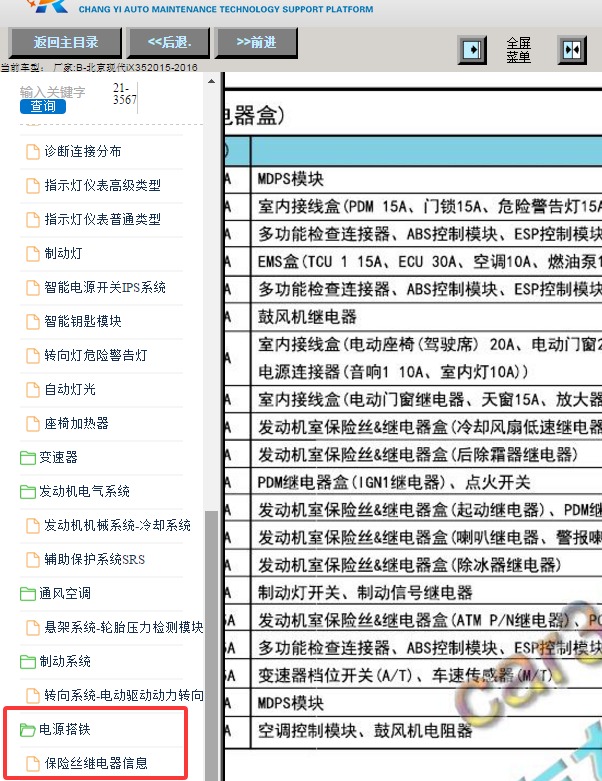Go forward with the >>前进 button
This screenshot has width=602, height=781.
pyautogui.click(x=256, y=43)
